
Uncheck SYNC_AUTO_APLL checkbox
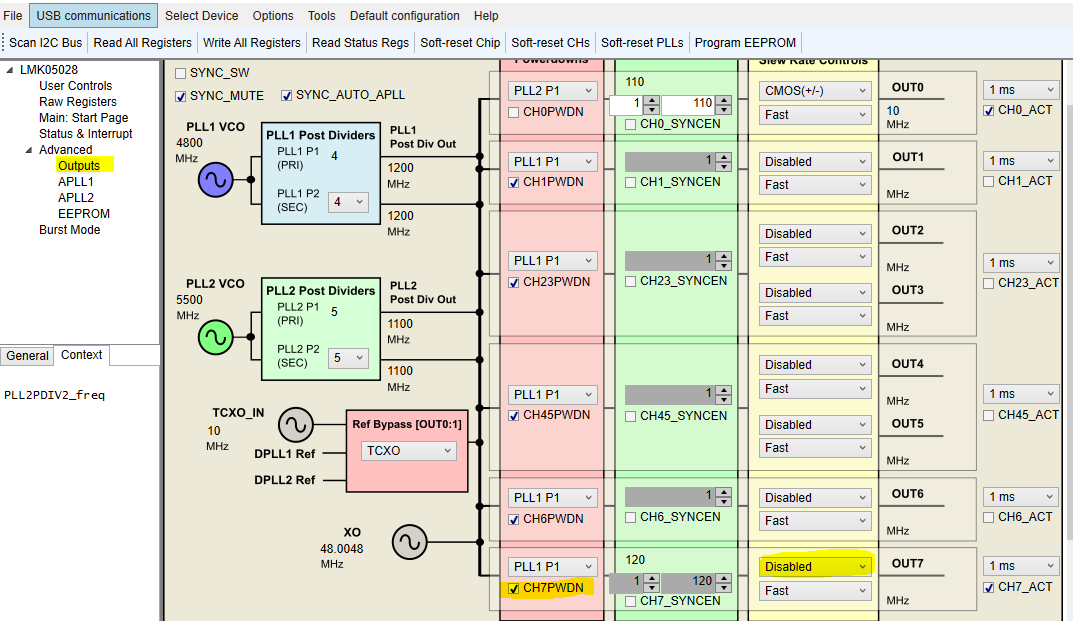(287, 96)
